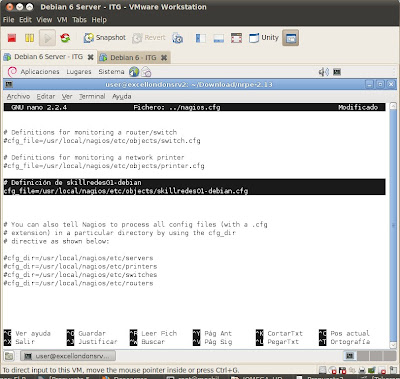The image size is (400, 379).
Task: Open the VMware Edit menu
Action: click(25, 20)
